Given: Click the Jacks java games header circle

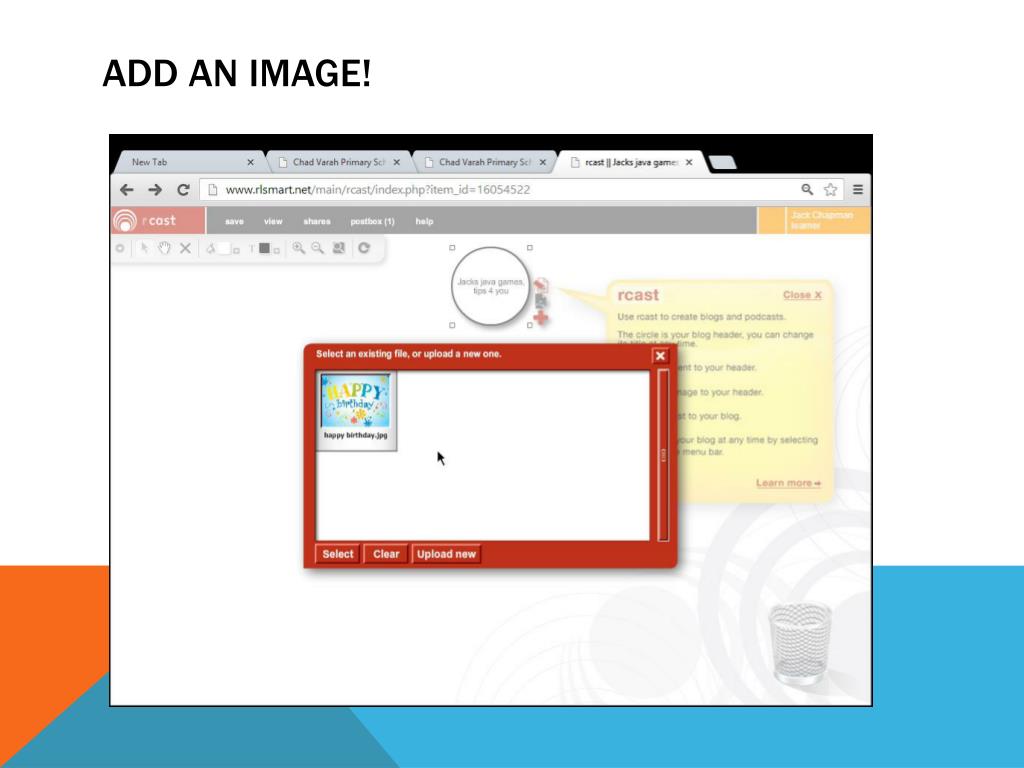Looking at the screenshot, I should [x=490, y=286].
